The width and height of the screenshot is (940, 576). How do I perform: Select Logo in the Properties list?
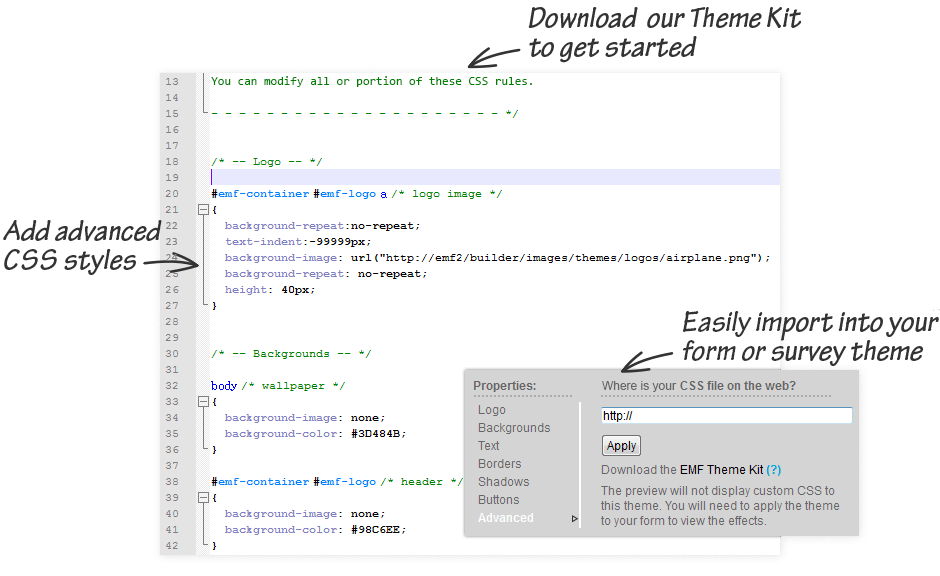tap(492, 410)
